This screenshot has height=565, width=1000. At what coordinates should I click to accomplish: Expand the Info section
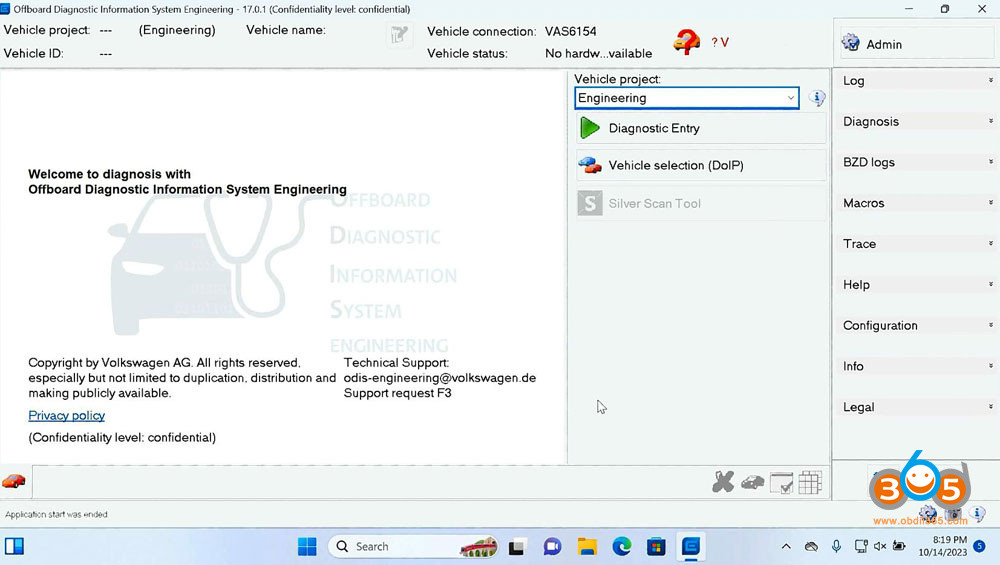(x=916, y=367)
